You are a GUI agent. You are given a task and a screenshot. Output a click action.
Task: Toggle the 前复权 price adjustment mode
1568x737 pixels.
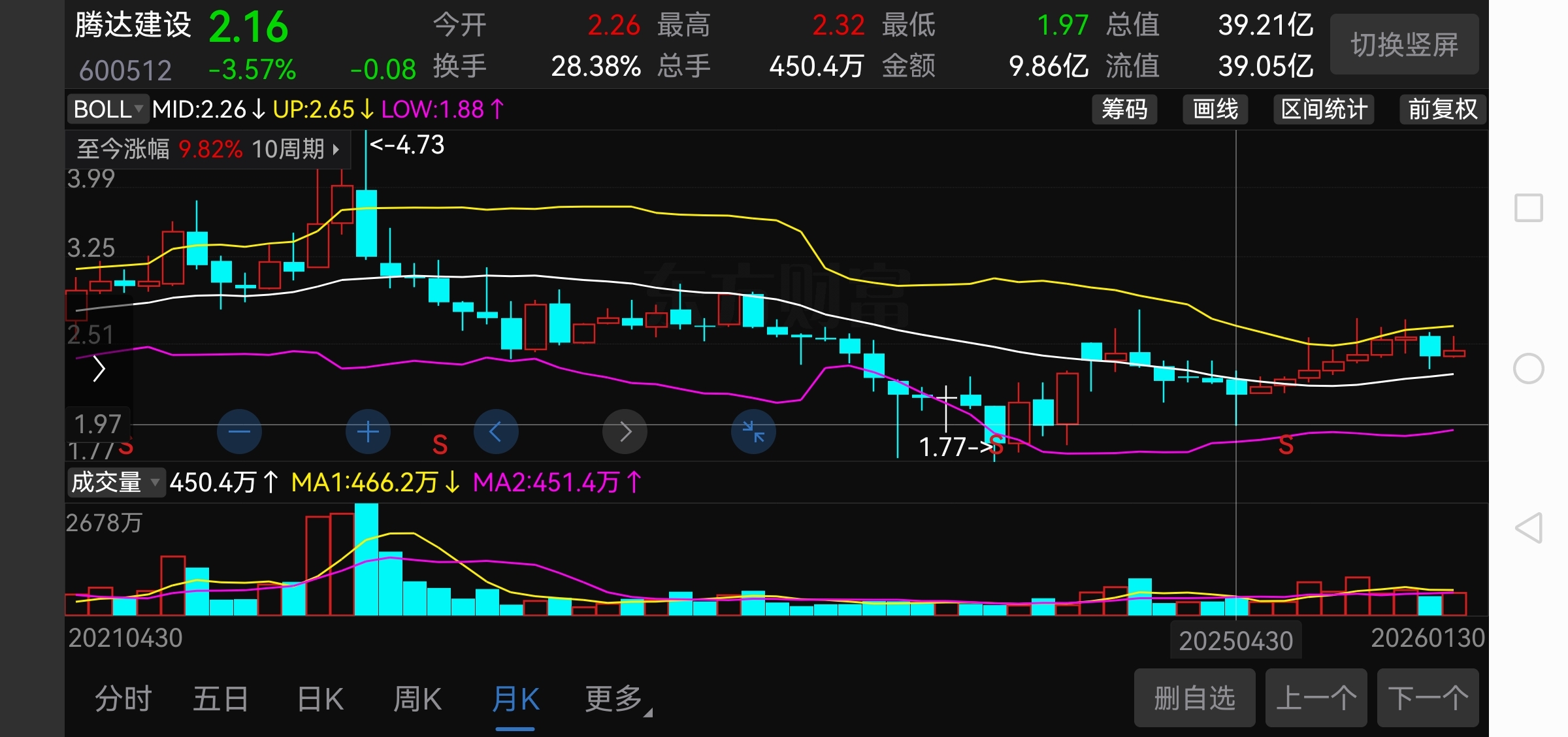1442,109
